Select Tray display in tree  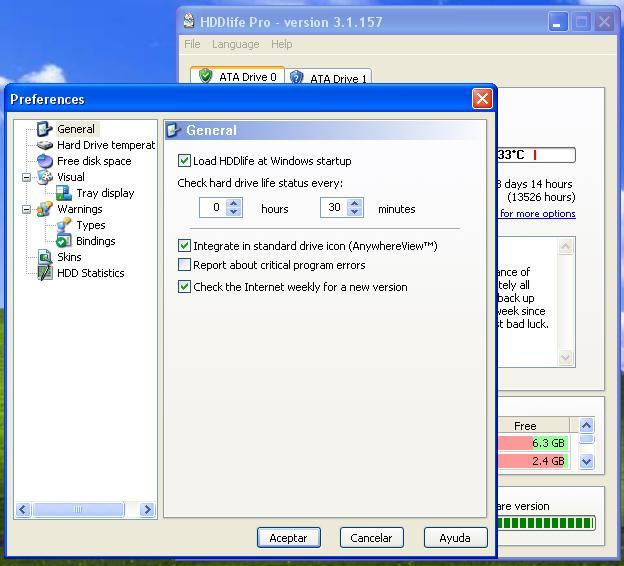(105, 193)
